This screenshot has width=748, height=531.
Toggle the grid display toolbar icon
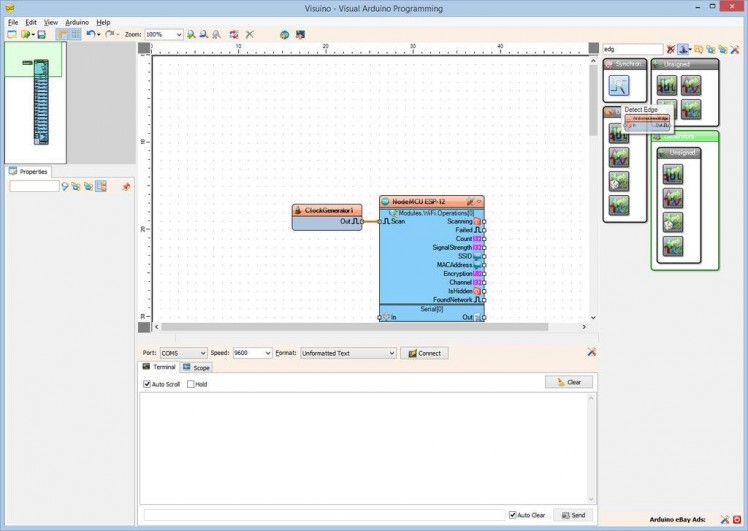(x=75, y=34)
